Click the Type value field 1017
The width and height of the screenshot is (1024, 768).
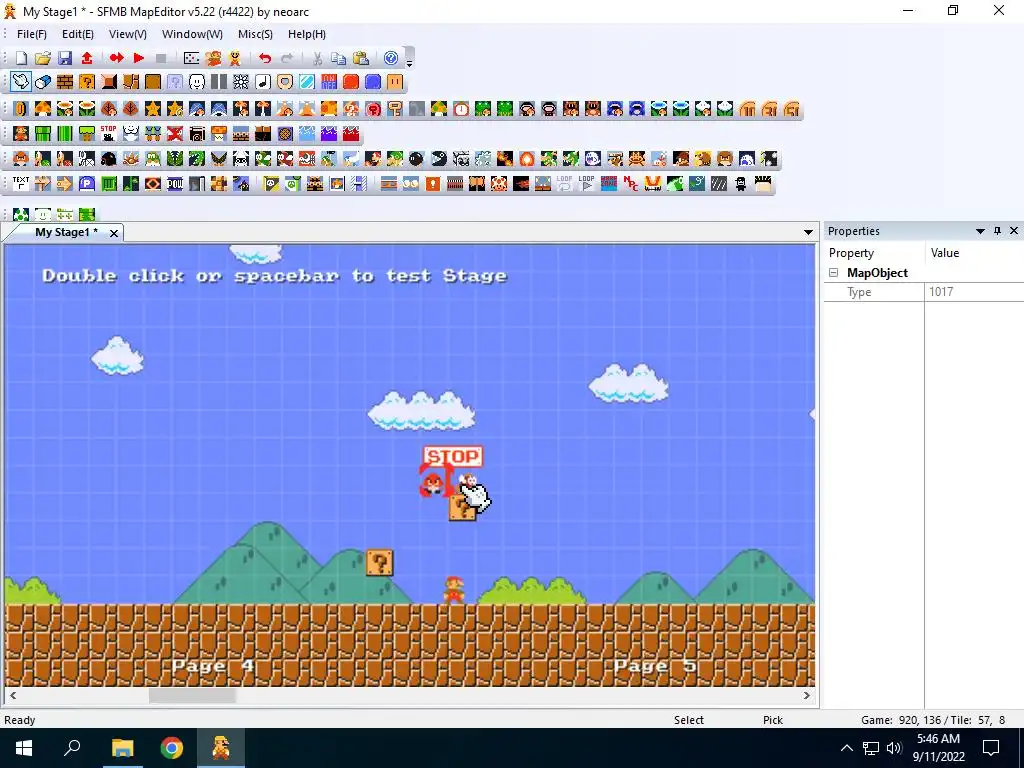pyautogui.click(x=974, y=292)
